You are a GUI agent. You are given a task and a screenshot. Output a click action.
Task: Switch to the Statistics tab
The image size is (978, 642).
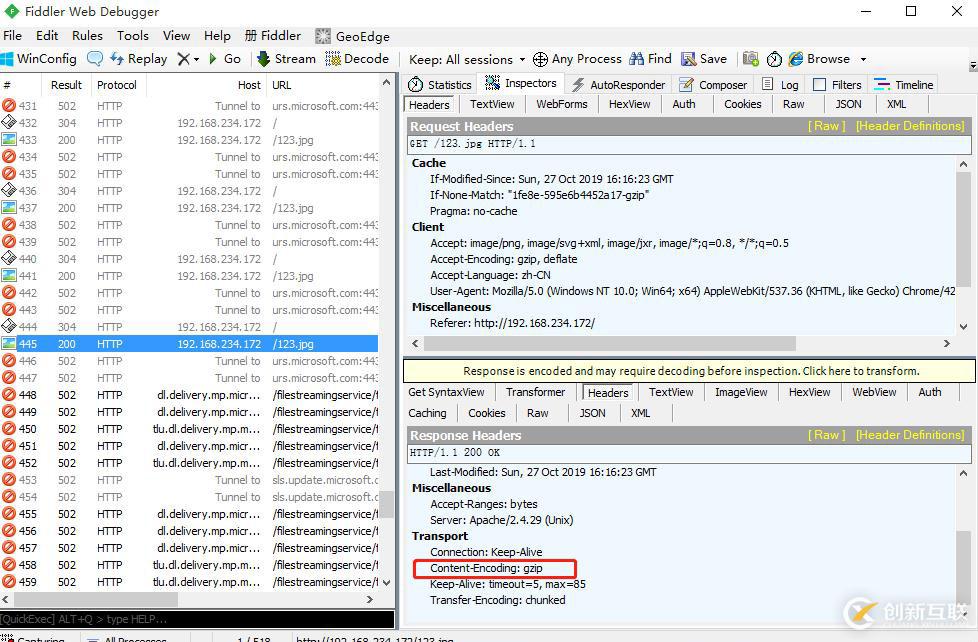pyautogui.click(x=440, y=84)
